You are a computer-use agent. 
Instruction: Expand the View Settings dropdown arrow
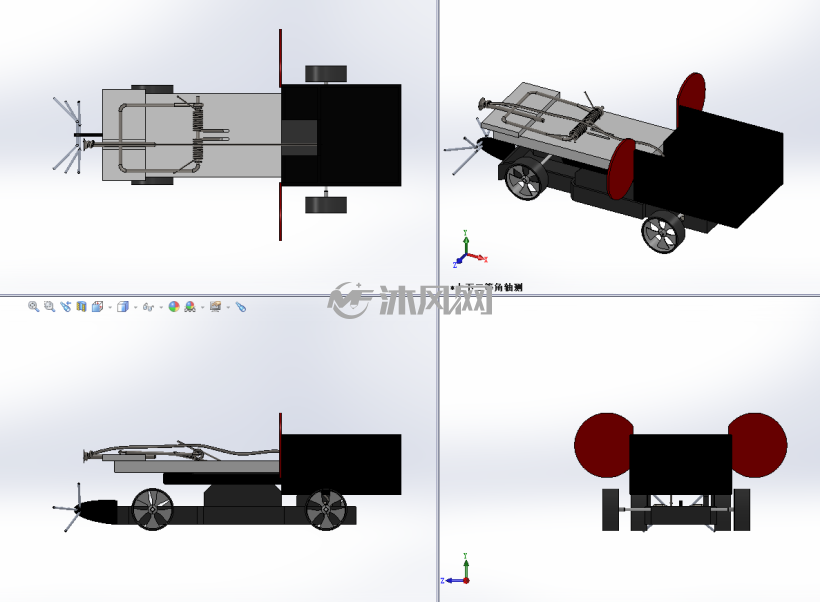click(228, 308)
